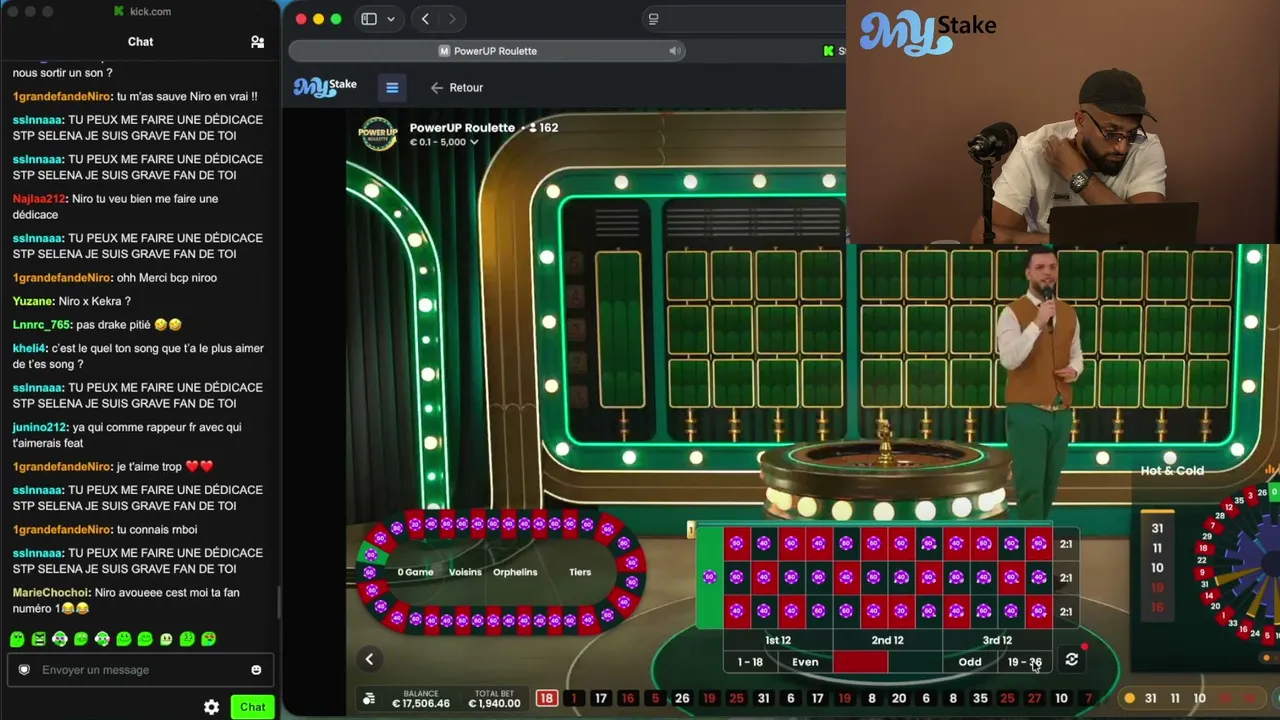Bet on 19 - 36 high numbers

click(x=1024, y=662)
